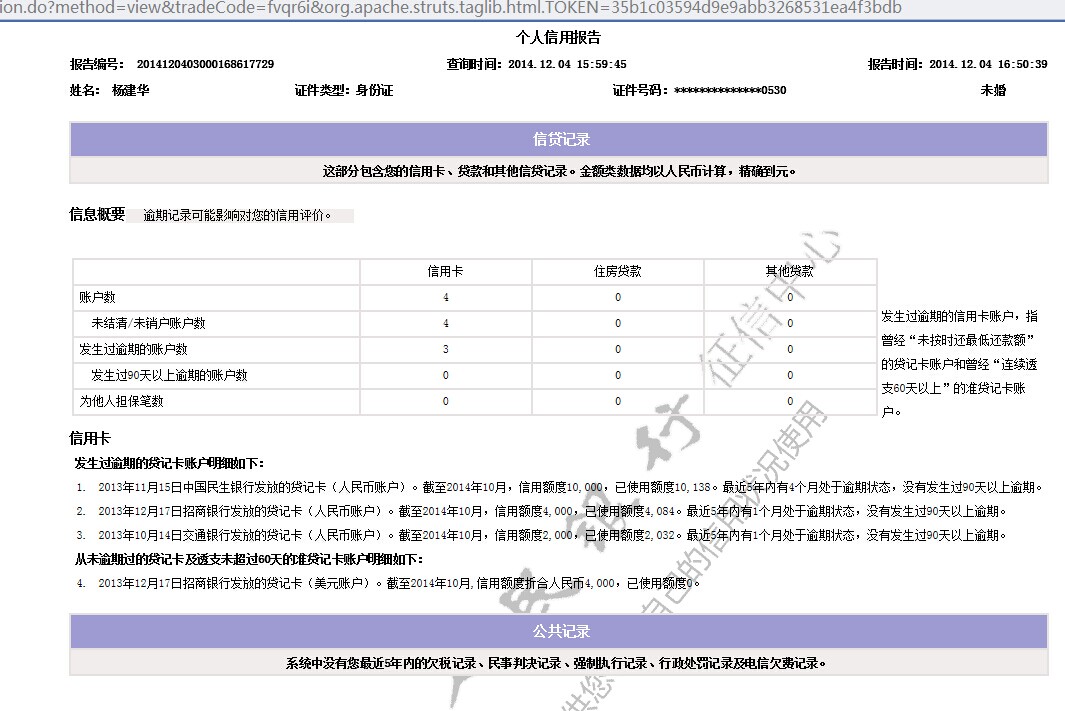Viewport: 1065px width, 711px height.
Task: Click the 中国民生银行 overdue card entry
Action: 560,488
